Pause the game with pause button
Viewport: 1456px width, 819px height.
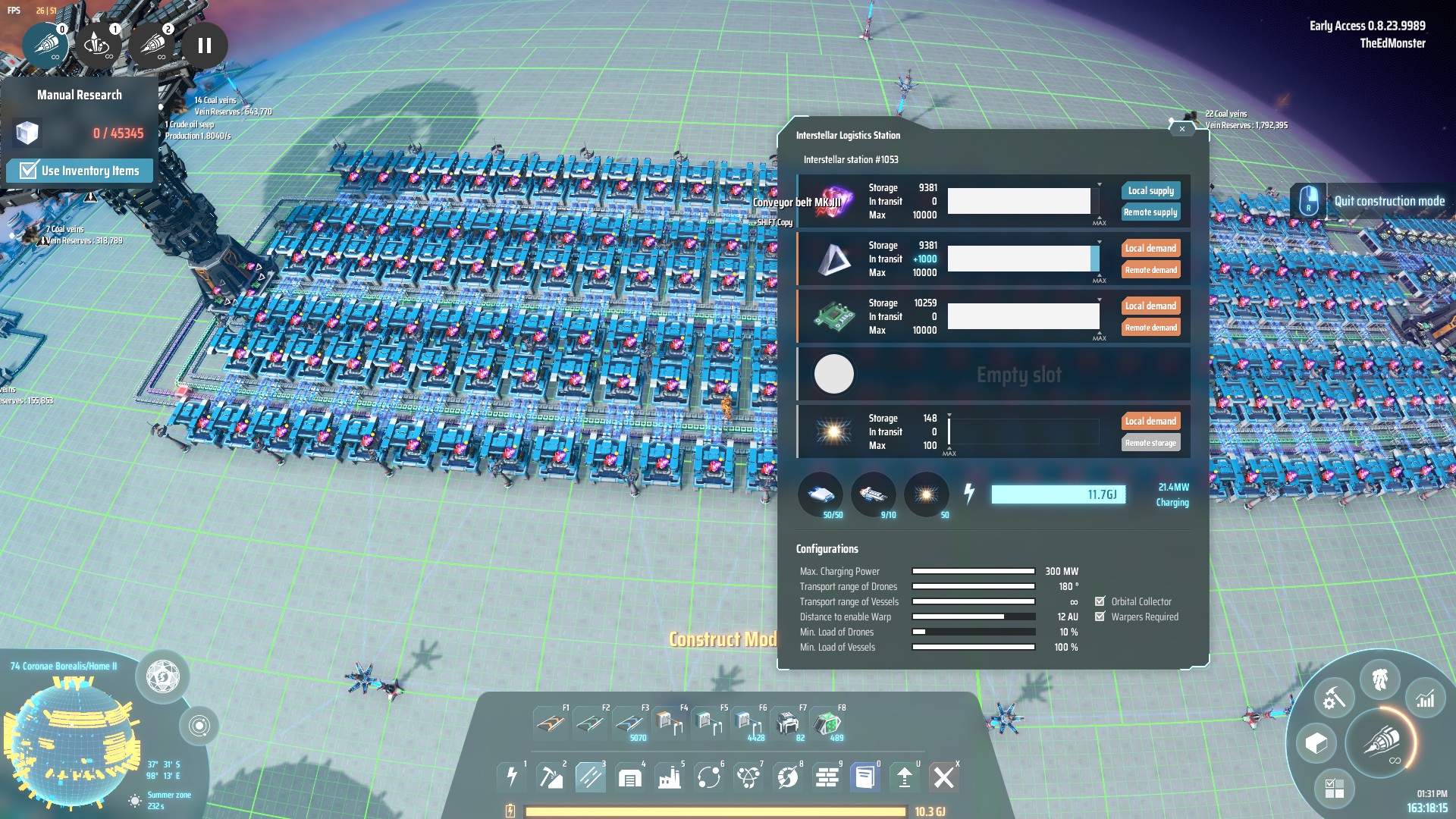(204, 45)
